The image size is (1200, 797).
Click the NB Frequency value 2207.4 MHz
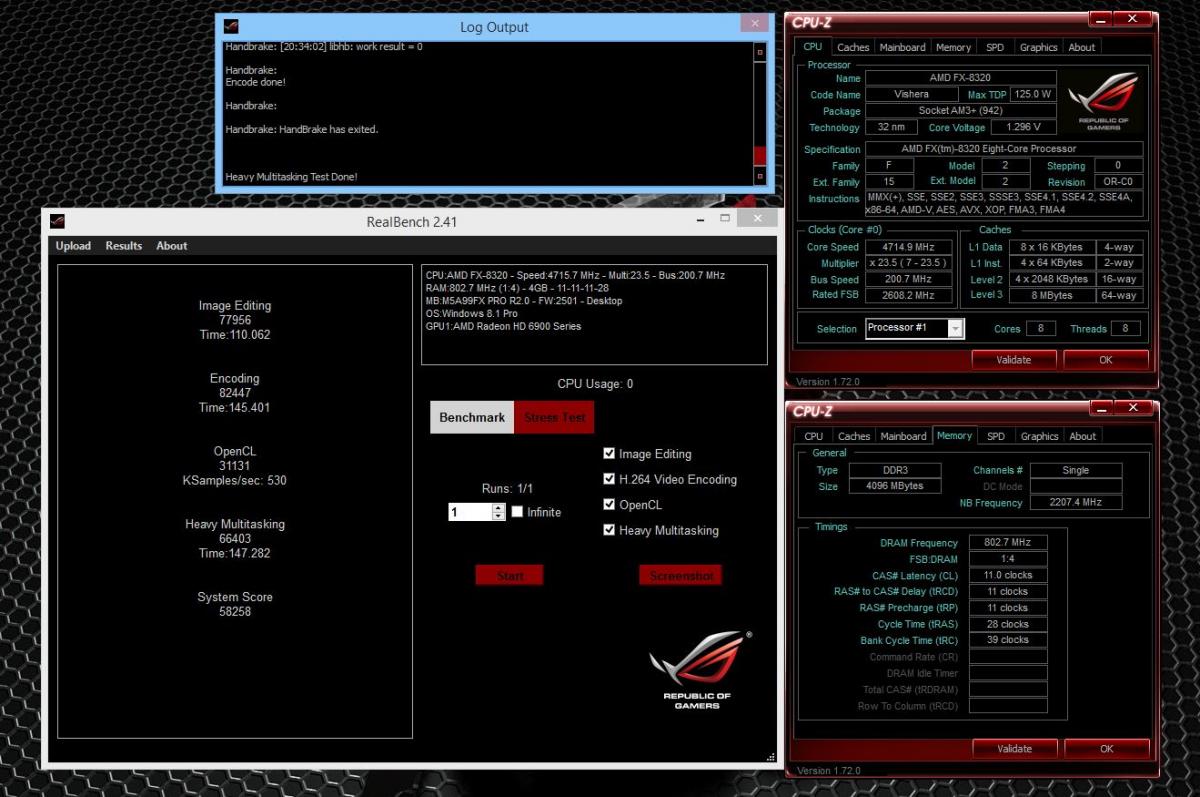(1076, 503)
